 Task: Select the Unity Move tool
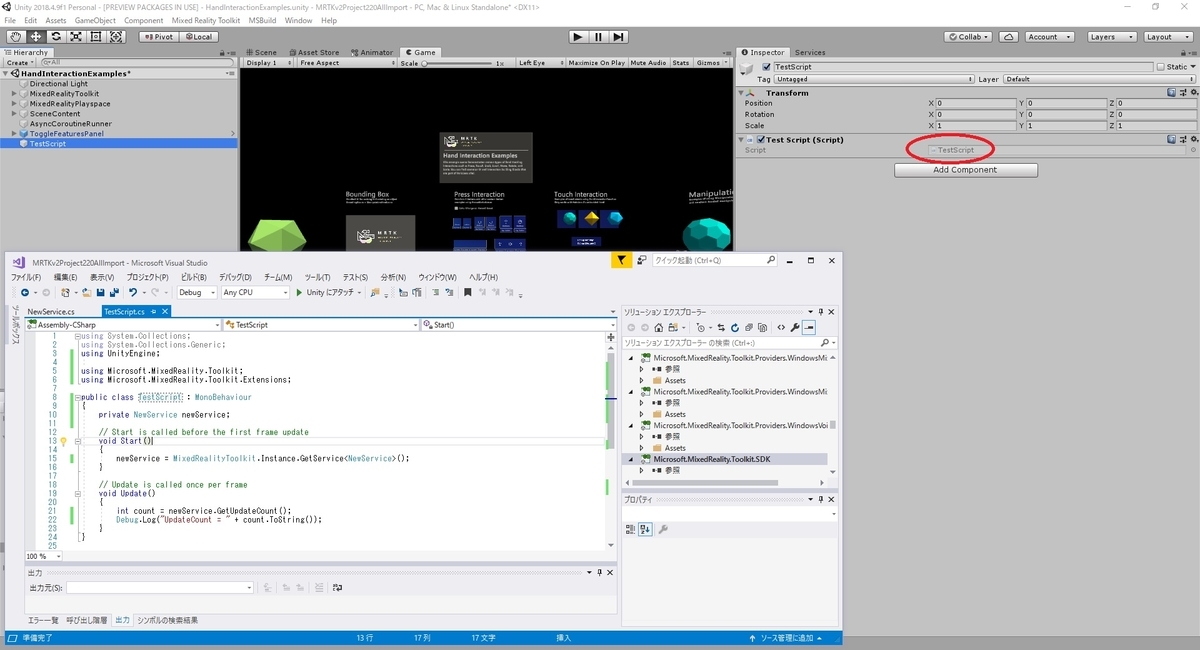pyautogui.click(x=35, y=36)
